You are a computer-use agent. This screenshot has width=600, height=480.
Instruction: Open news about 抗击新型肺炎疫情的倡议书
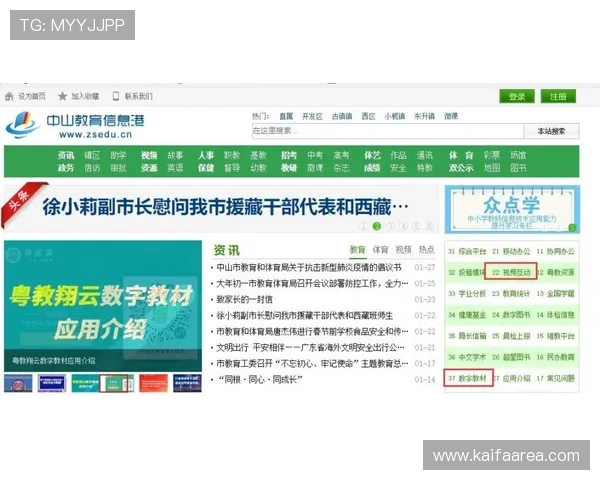tap(309, 267)
